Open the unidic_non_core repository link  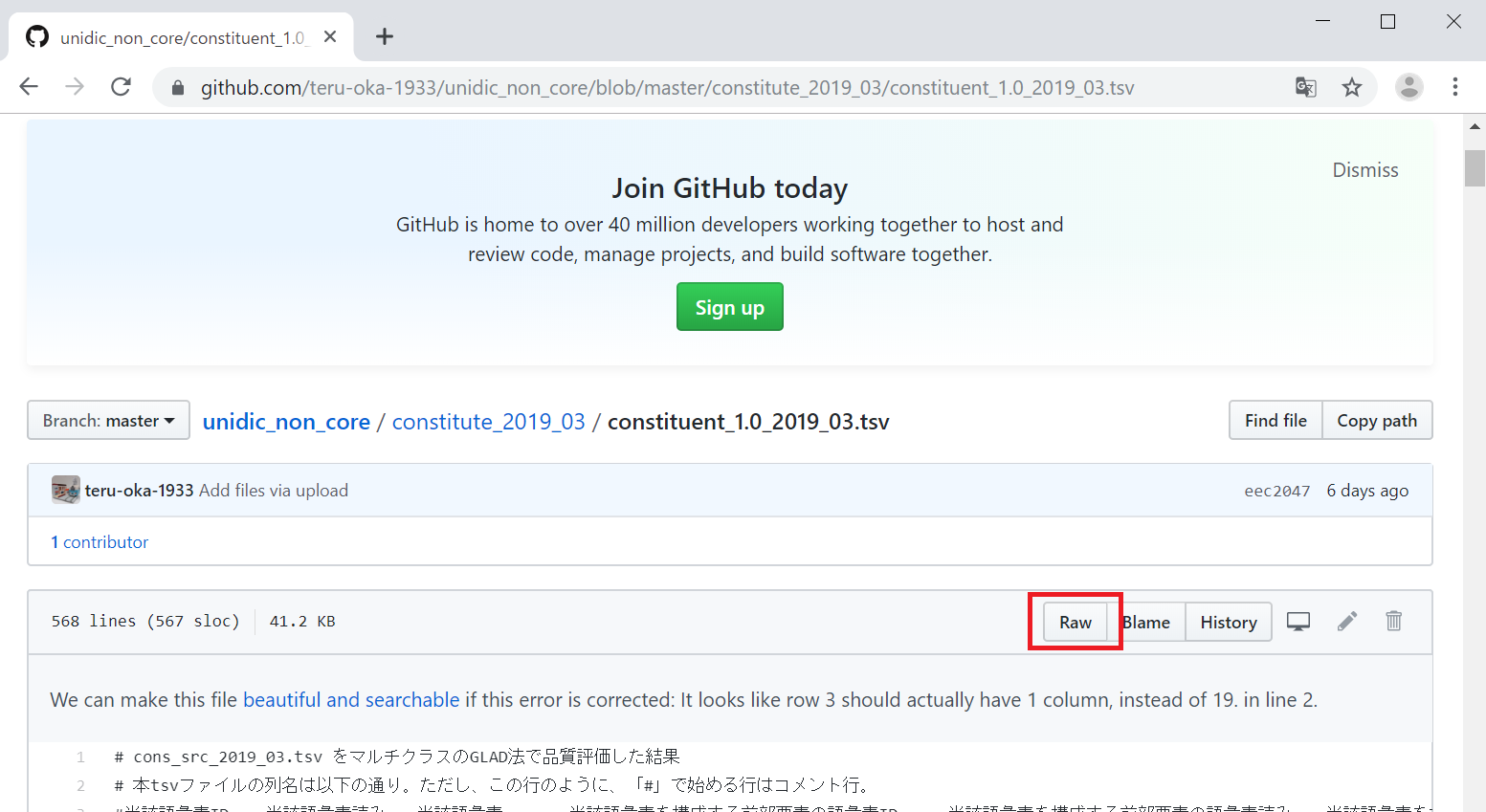pyautogui.click(x=286, y=422)
